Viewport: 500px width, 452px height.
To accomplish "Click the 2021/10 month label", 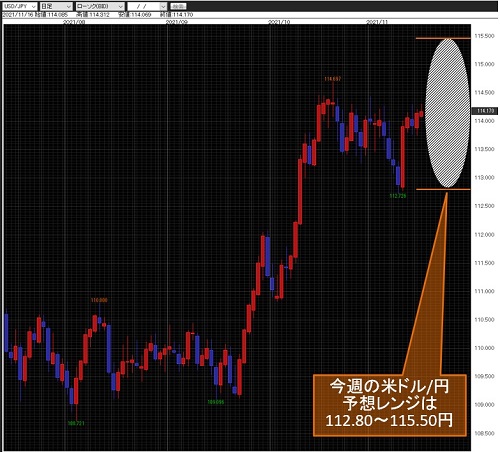I will [x=279, y=22].
